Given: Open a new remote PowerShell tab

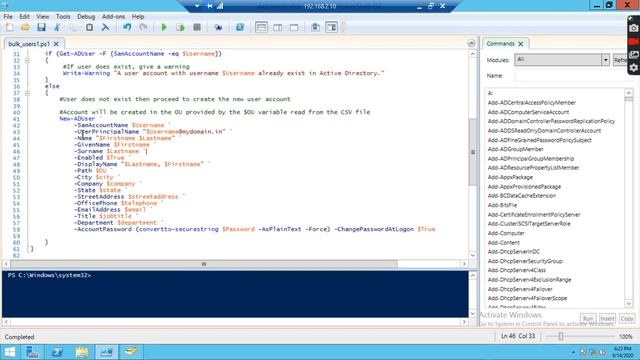Looking at the screenshot, I should point(218,27).
